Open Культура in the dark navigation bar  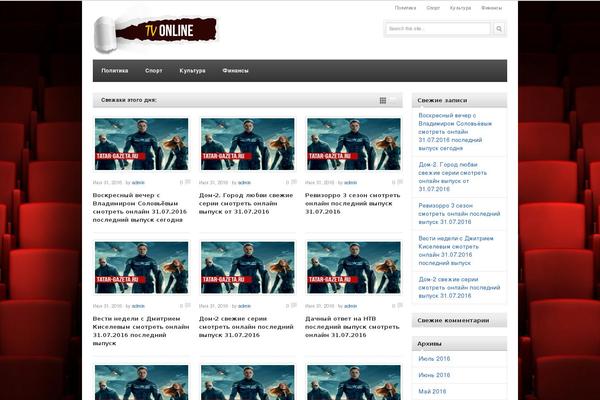click(192, 71)
